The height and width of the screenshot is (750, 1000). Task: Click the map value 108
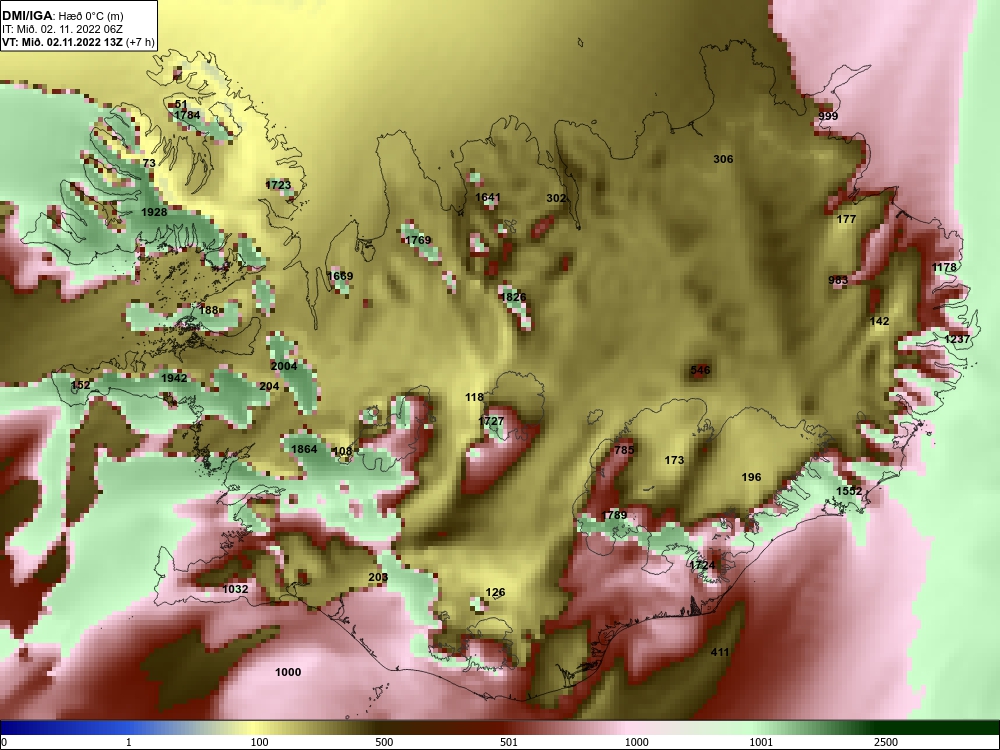pyautogui.click(x=342, y=452)
